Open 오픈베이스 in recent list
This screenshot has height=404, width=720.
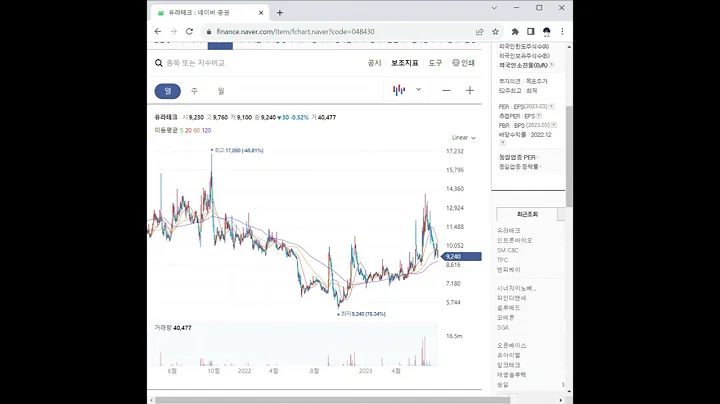[512, 345]
